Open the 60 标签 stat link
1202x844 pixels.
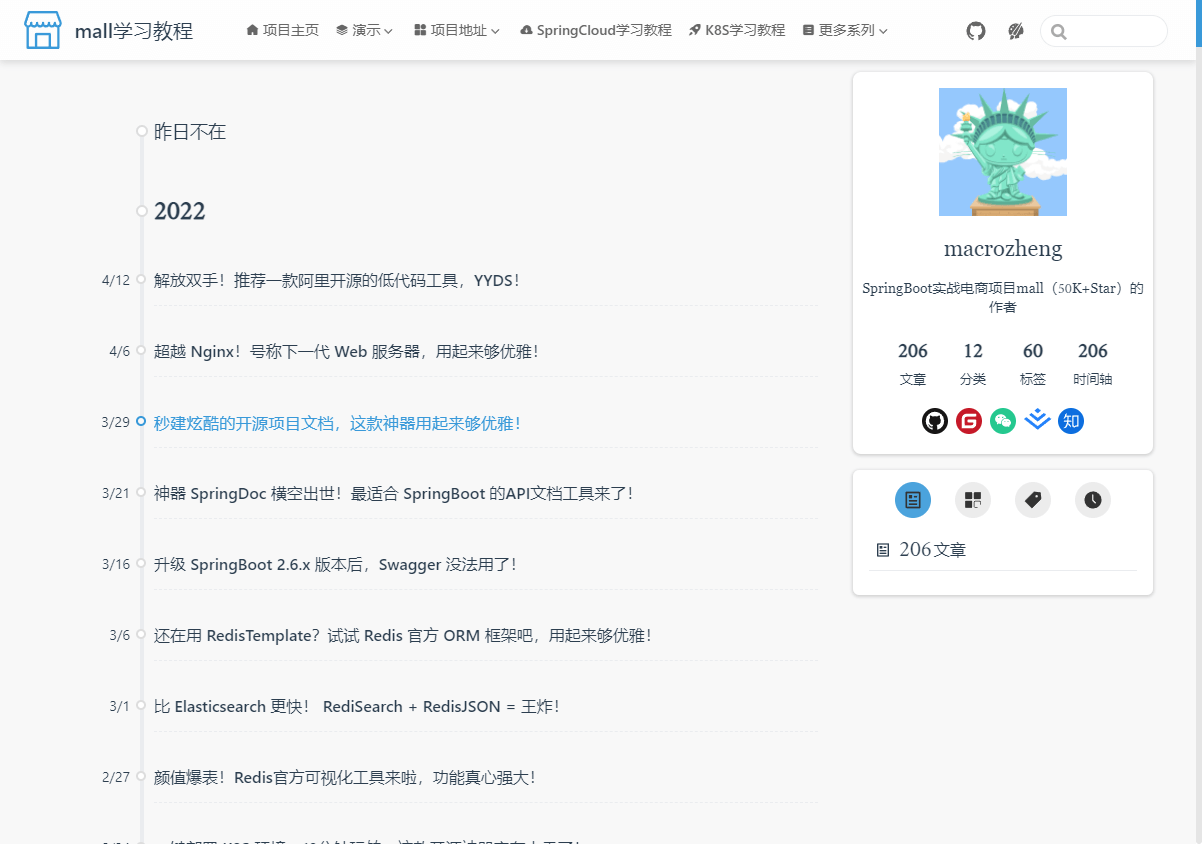click(x=1033, y=363)
